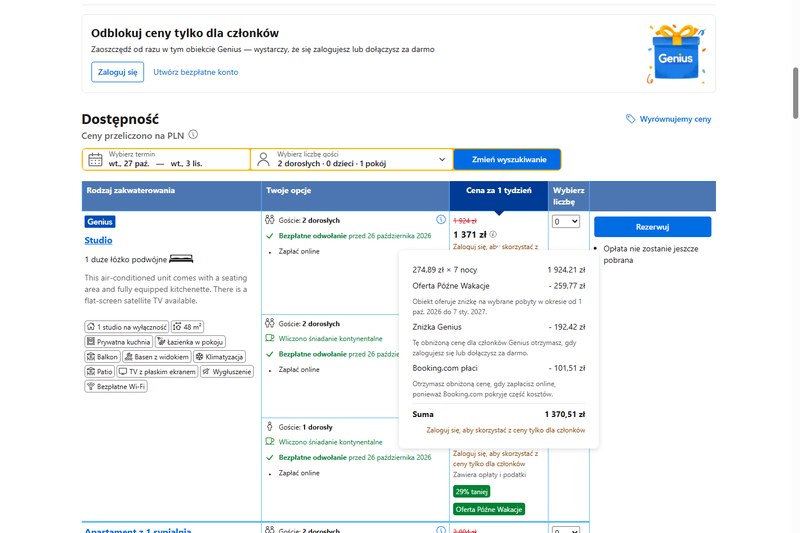Click the Klimatyzacja amenity tag
Image resolution: width=800 pixels, height=533 pixels.
[219, 357]
